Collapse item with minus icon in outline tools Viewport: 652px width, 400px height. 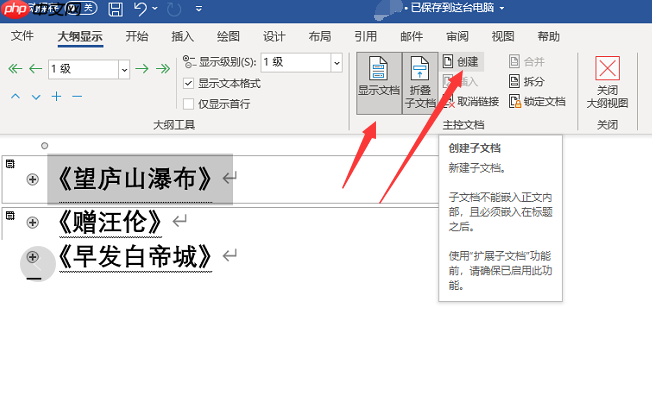[77, 96]
